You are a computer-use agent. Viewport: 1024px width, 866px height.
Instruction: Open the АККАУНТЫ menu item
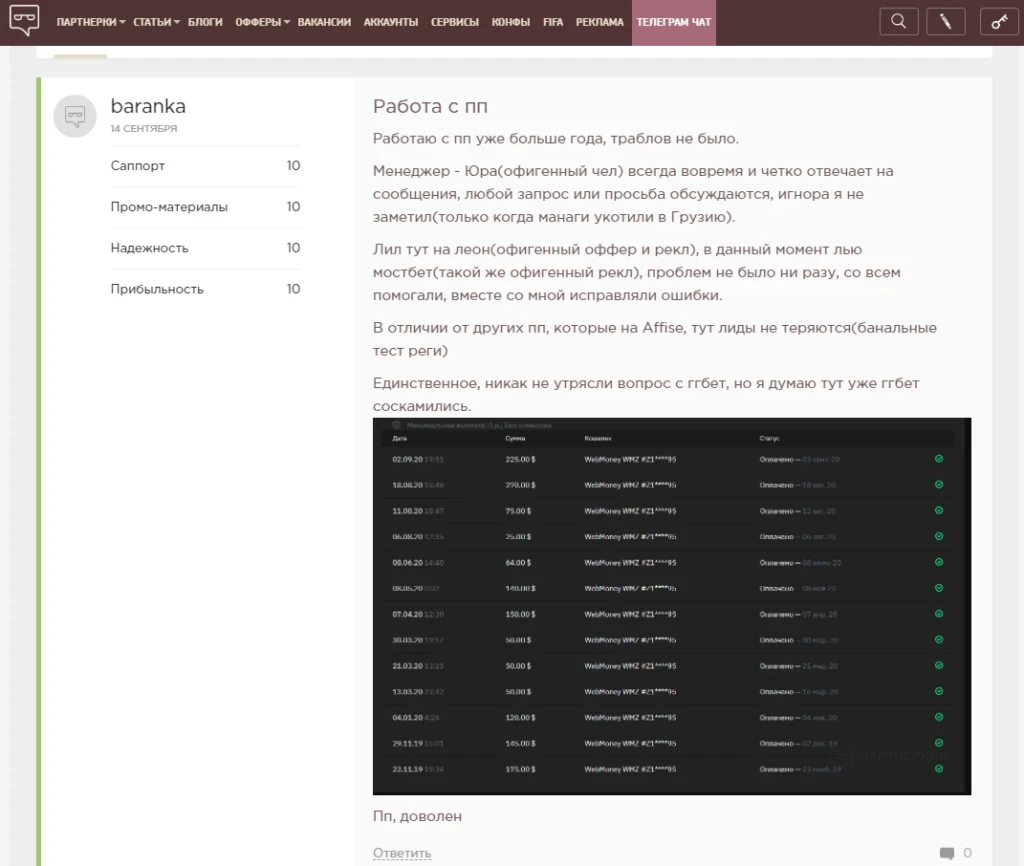click(x=391, y=22)
